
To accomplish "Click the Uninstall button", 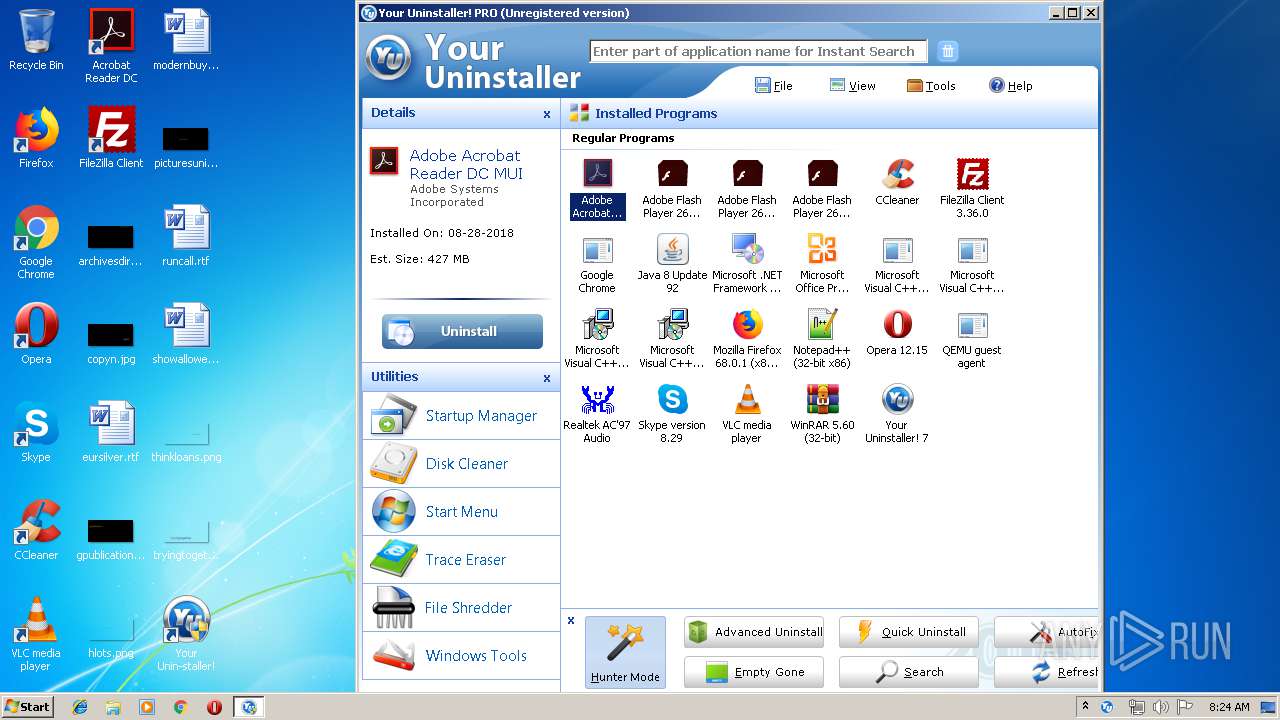I will [x=462, y=331].
